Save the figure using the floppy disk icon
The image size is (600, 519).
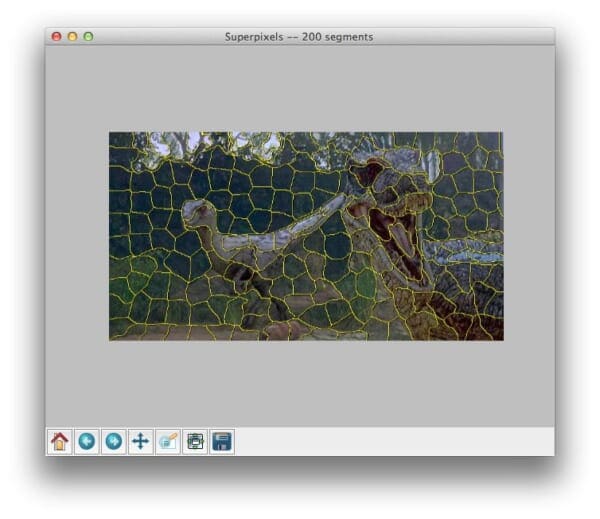click(x=222, y=441)
